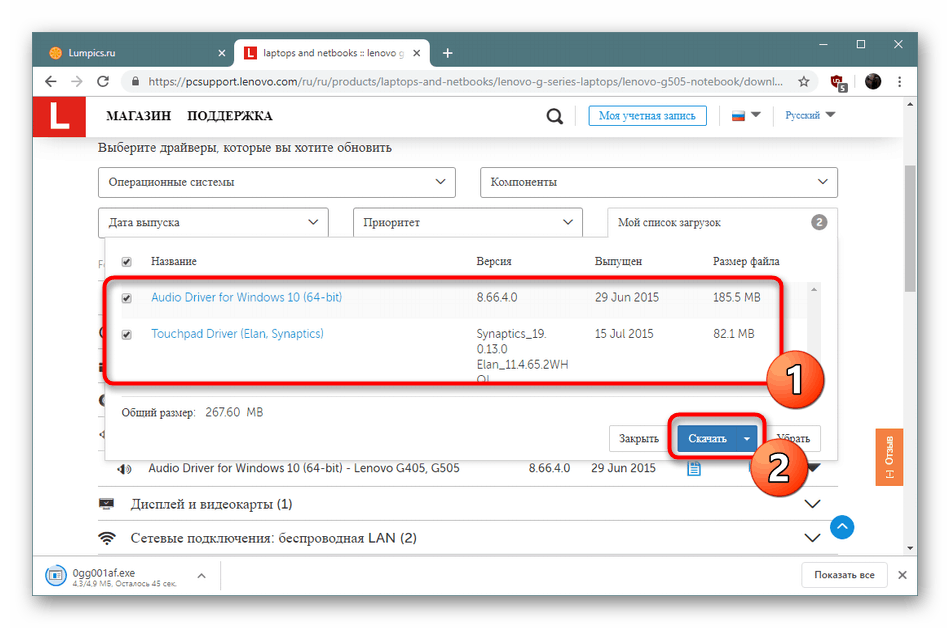Click Audio Driver Lenovo G405, G505 row
This screenshot has width=950, height=628.
point(467,469)
